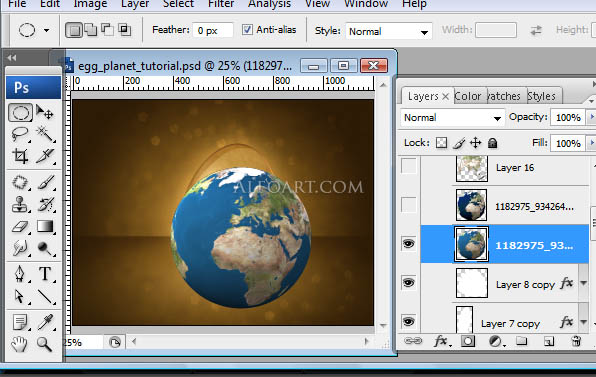Toggle the Anti-alias checkbox
This screenshot has height=377, width=596.
point(247,30)
